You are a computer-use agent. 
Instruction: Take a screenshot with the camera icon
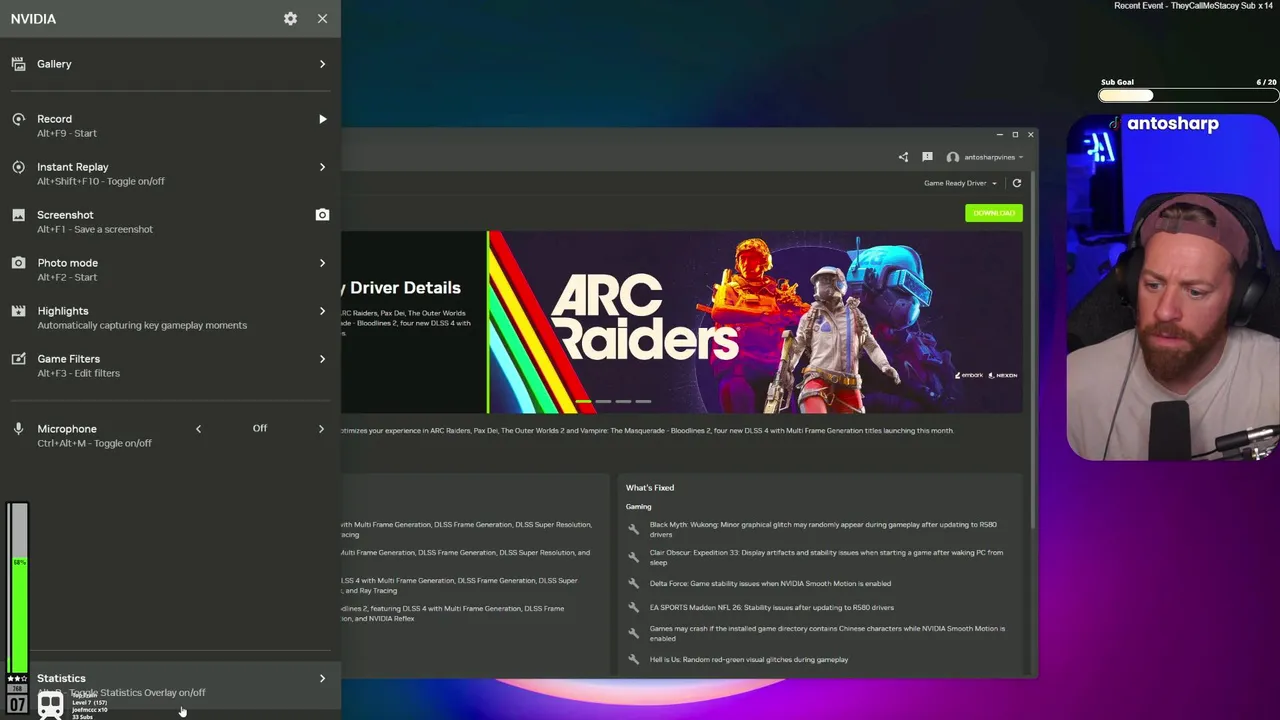[322, 215]
